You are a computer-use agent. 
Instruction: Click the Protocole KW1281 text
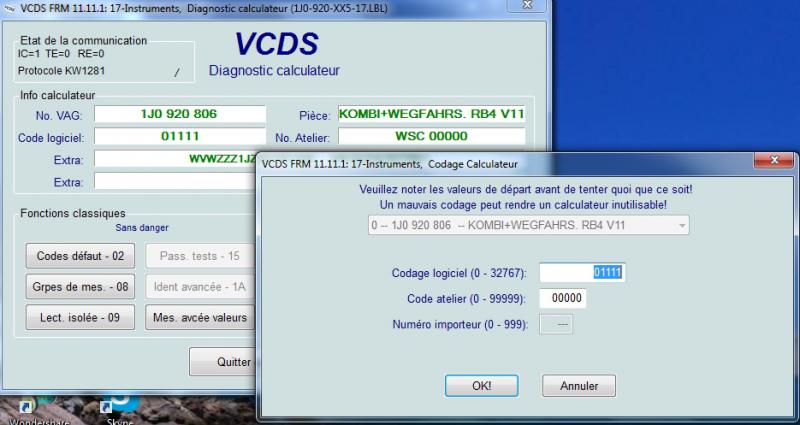(x=61, y=71)
